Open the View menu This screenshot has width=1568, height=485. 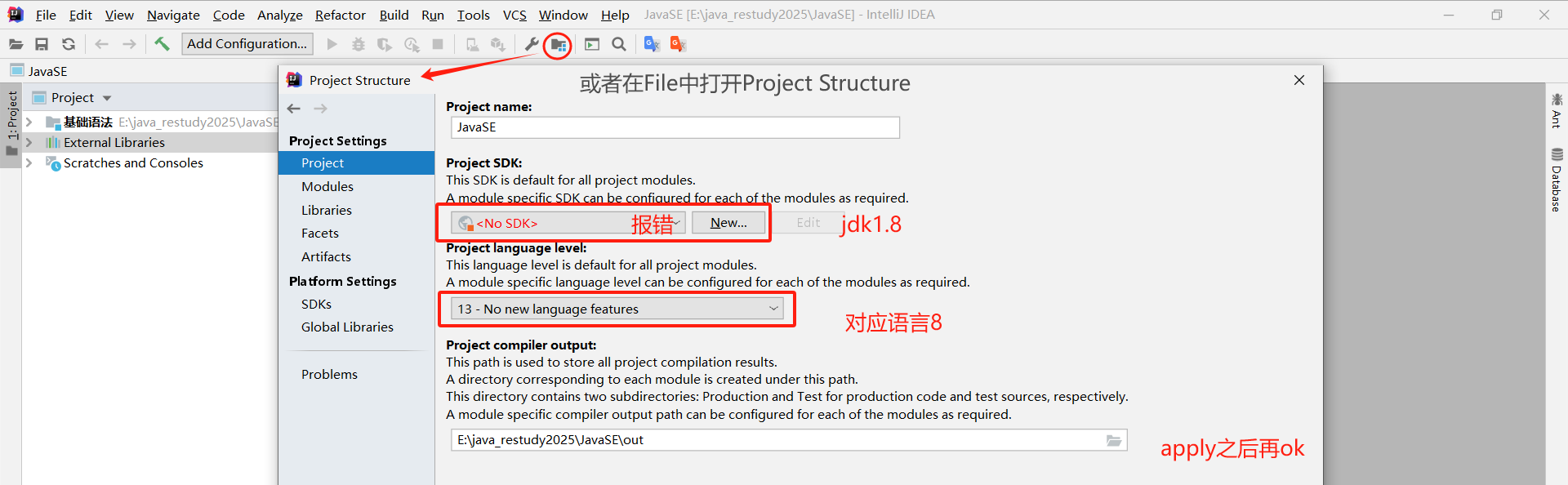[x=119, y=15]
